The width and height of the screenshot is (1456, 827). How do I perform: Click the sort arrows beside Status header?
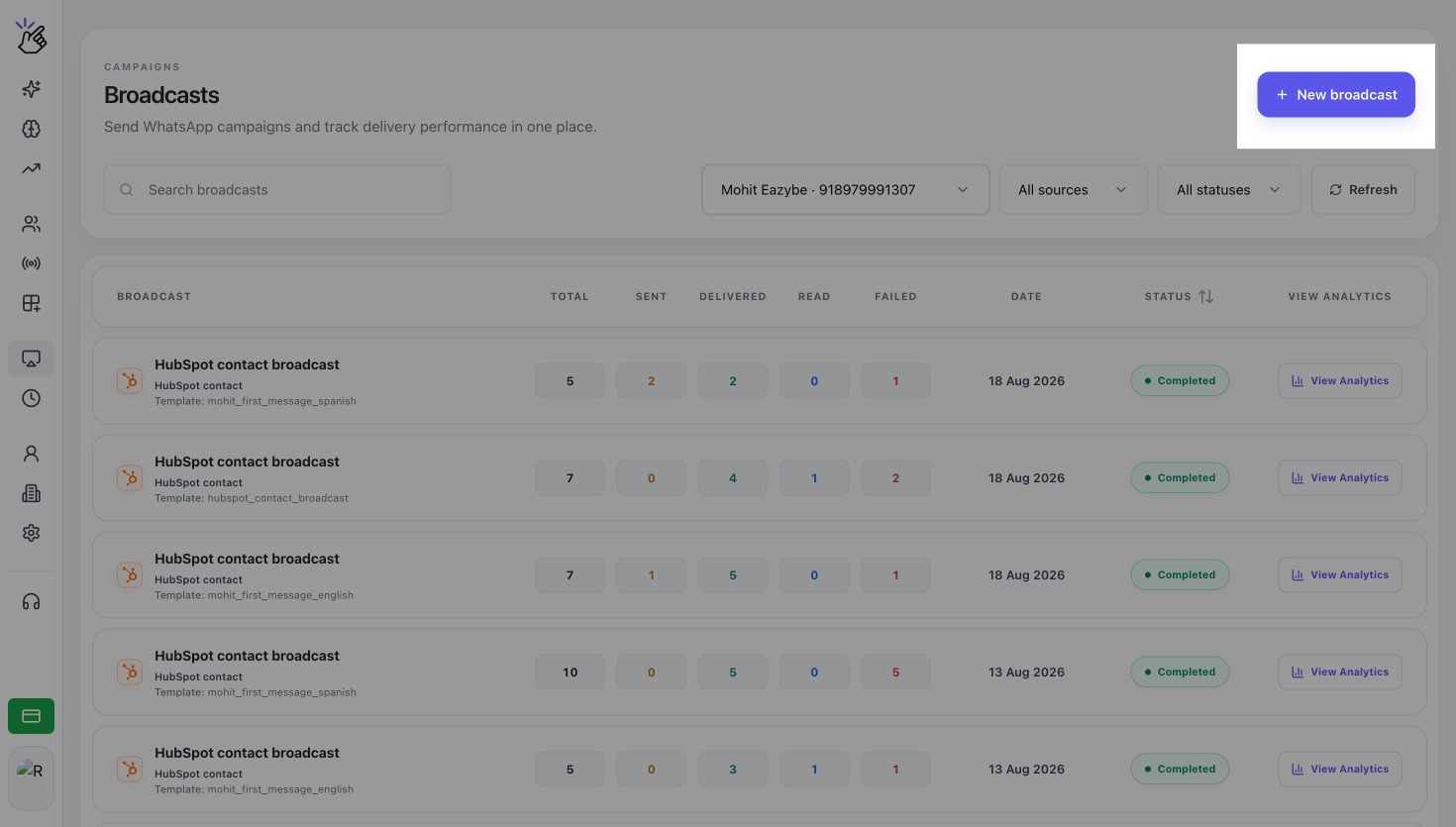1205,296
